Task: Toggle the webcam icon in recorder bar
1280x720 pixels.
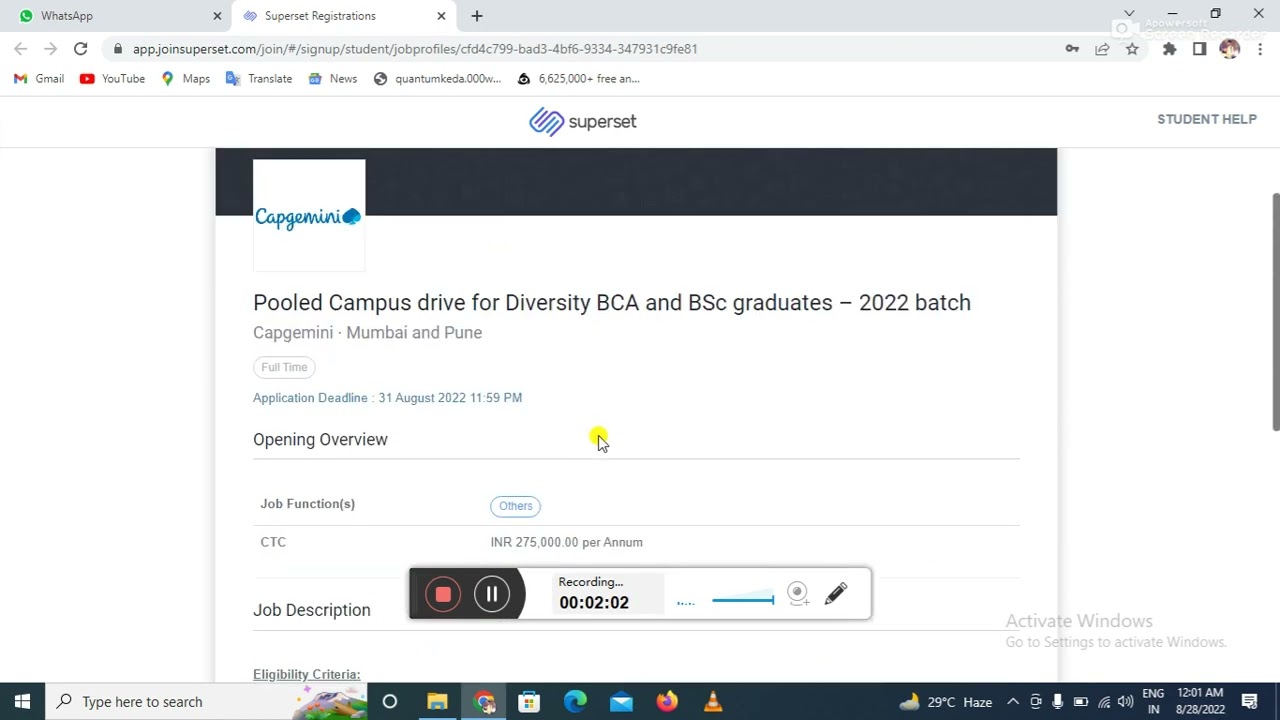Action: 797,594
